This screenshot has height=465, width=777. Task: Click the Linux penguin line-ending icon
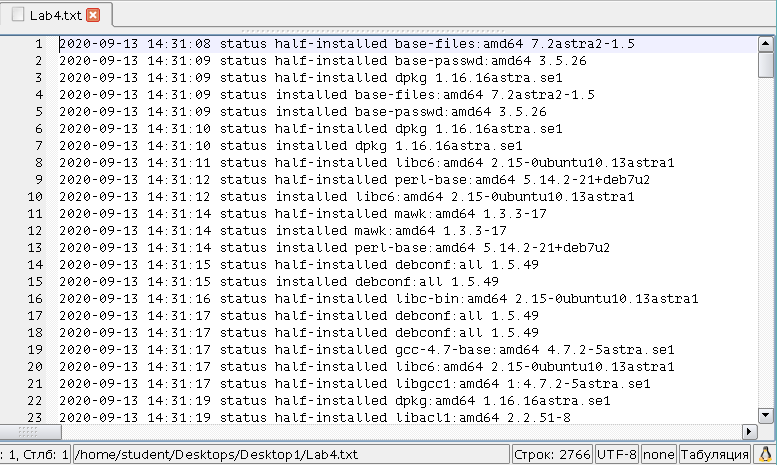(x=765, y=454)
